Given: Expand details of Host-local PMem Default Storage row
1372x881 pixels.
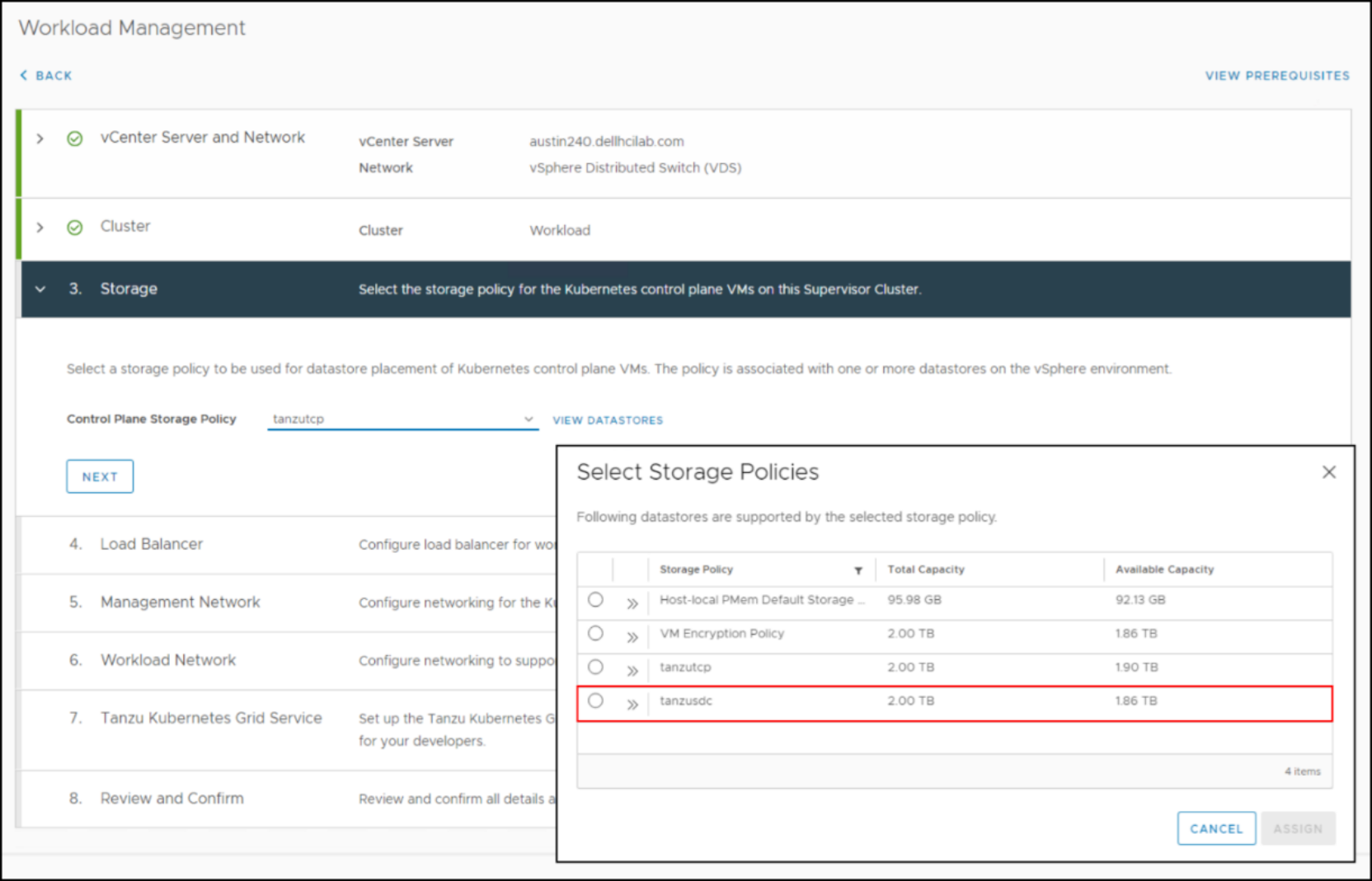Looking at the screenshot, I should click(632, 603).
